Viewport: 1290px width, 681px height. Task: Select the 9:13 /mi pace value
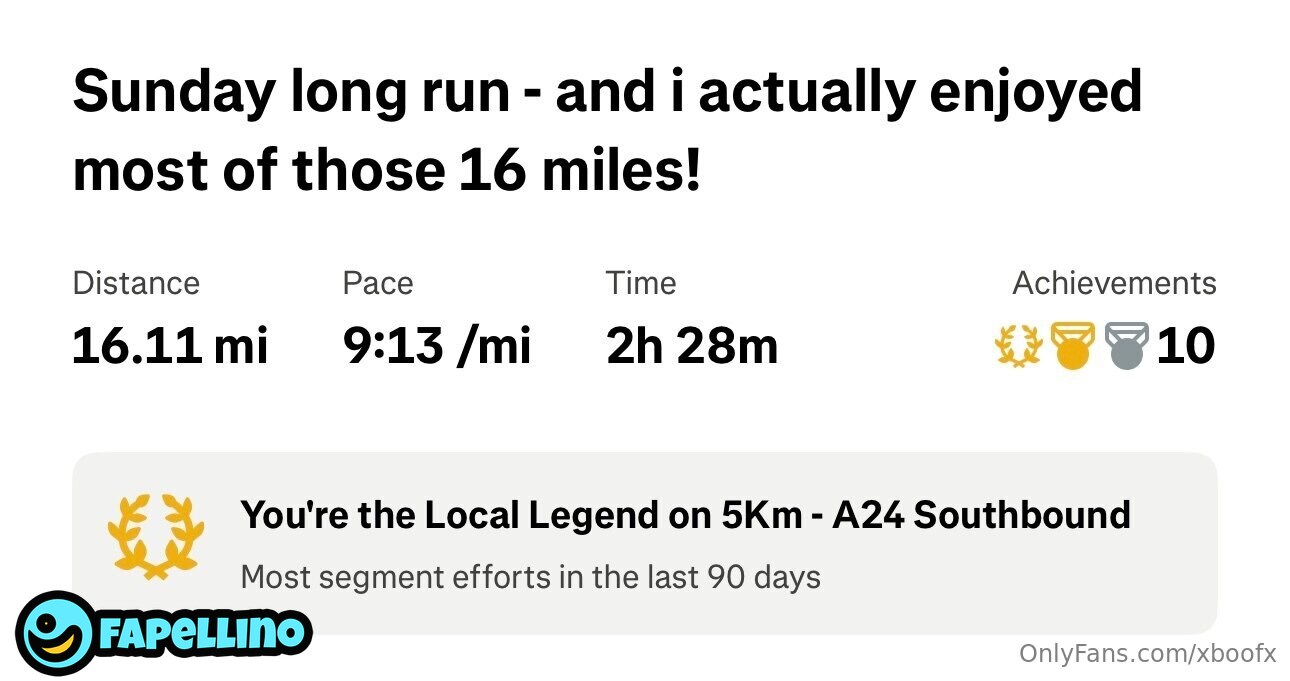point(436,346)
